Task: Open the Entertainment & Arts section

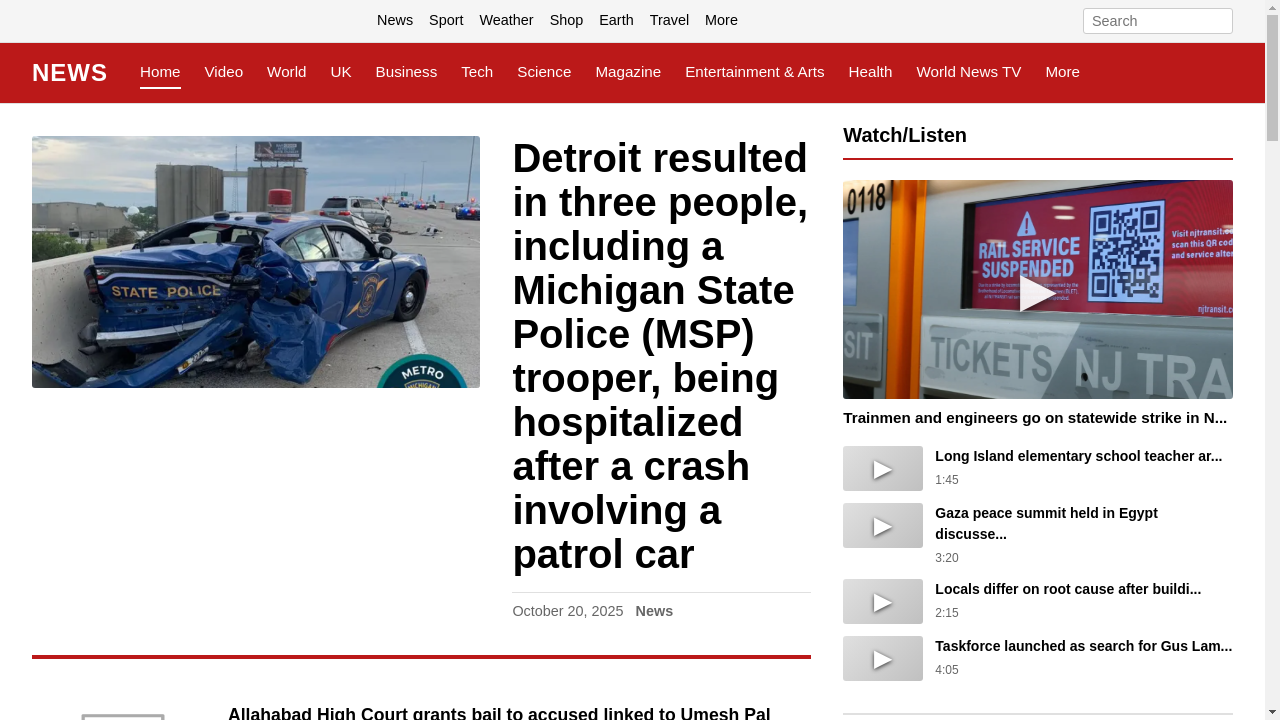Action: tap(754, 72)
